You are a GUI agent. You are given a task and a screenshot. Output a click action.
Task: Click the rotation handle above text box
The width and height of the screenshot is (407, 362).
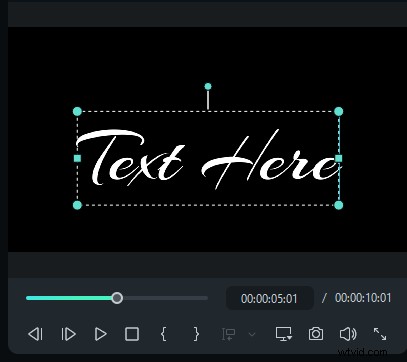coord(208,87)
